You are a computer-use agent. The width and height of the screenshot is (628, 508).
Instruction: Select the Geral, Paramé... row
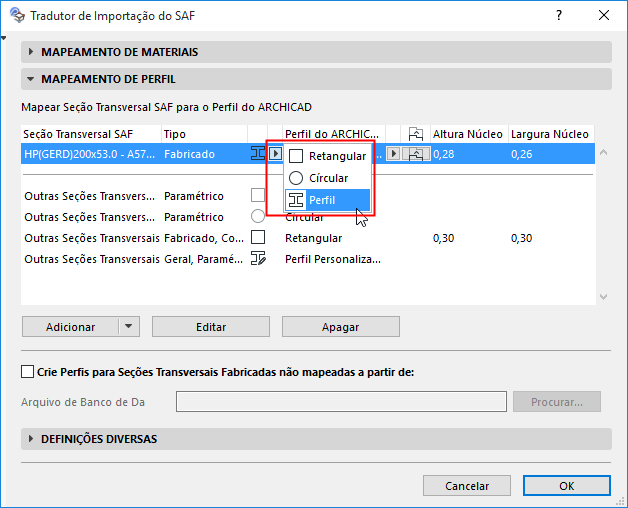pyautogui.click(x=308, y=259)
